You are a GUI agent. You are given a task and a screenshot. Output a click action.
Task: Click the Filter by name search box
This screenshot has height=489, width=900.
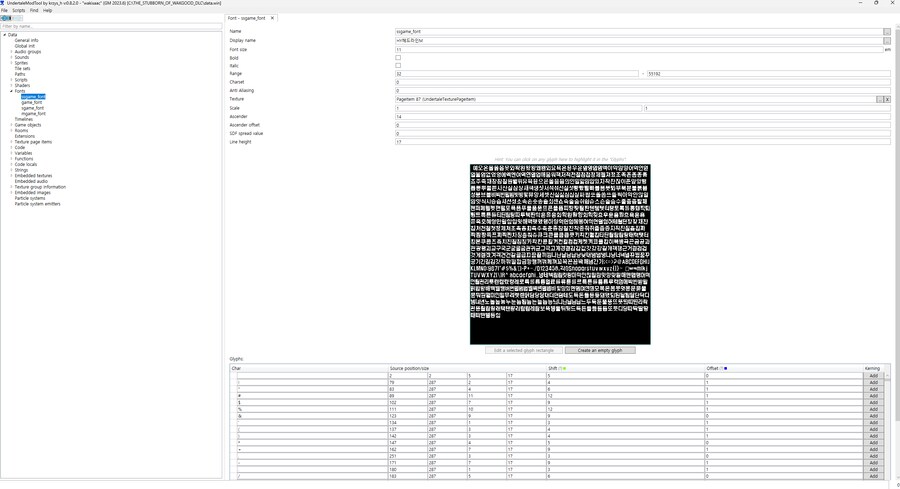click(x=110, y=26)
